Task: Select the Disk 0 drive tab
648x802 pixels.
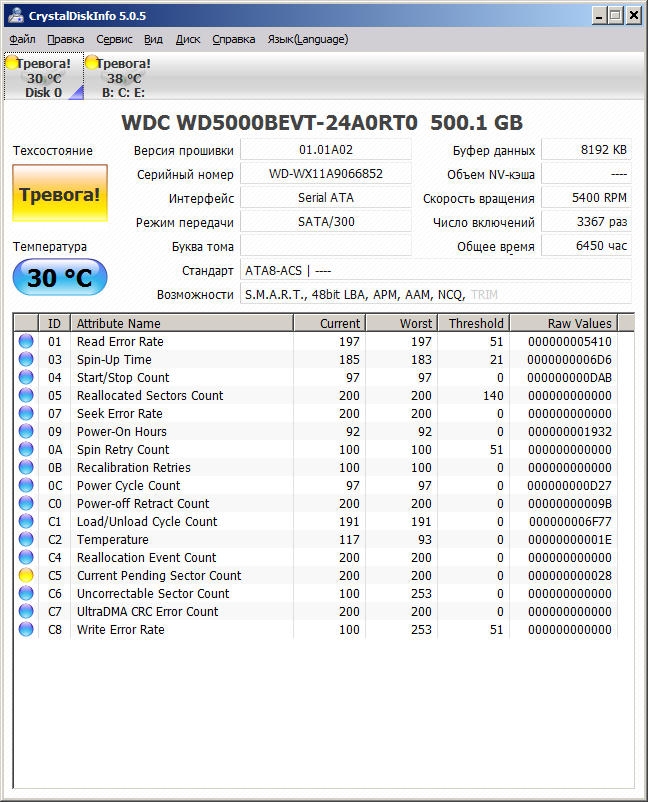Action: [43, 77]
